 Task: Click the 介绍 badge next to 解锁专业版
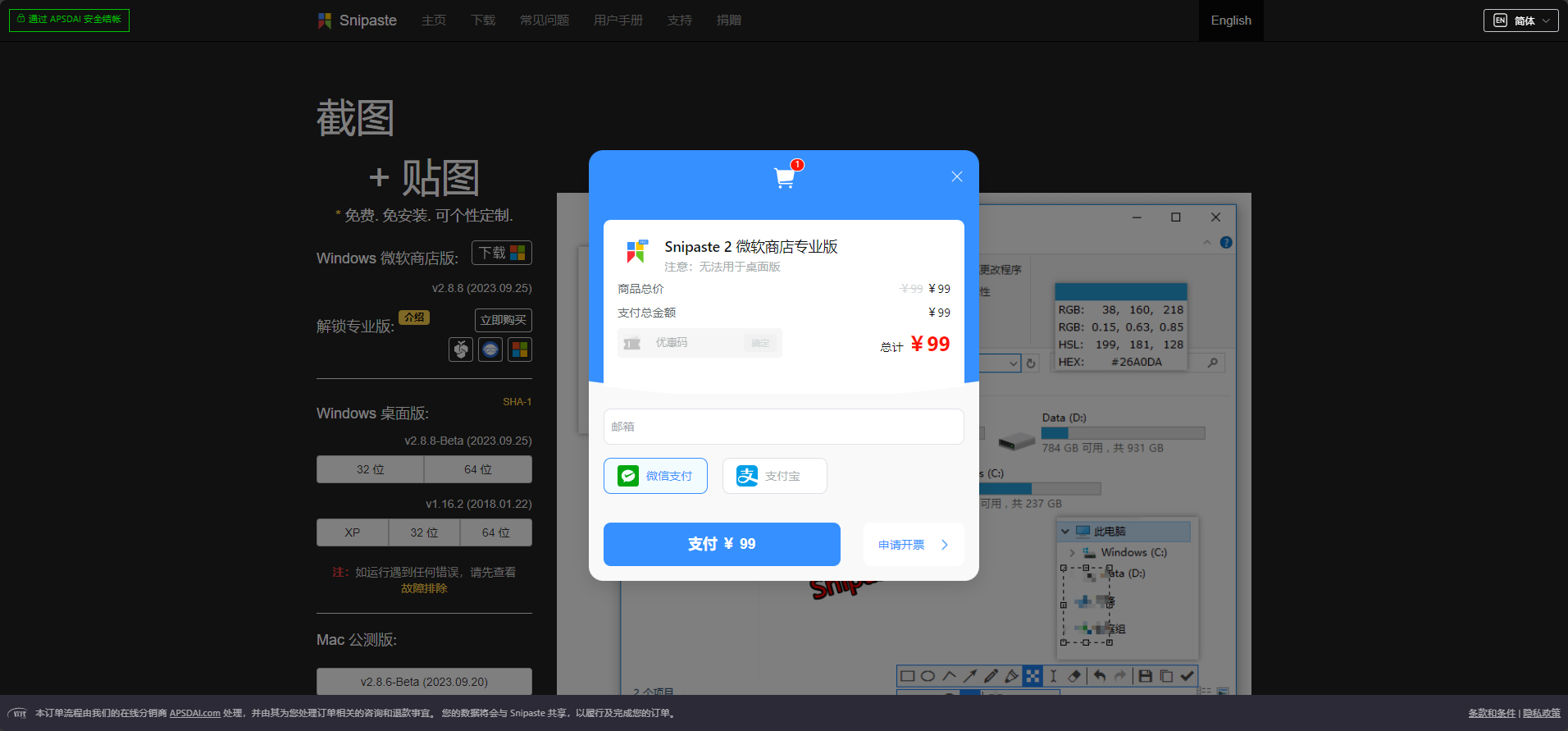[x=414, y=318]
